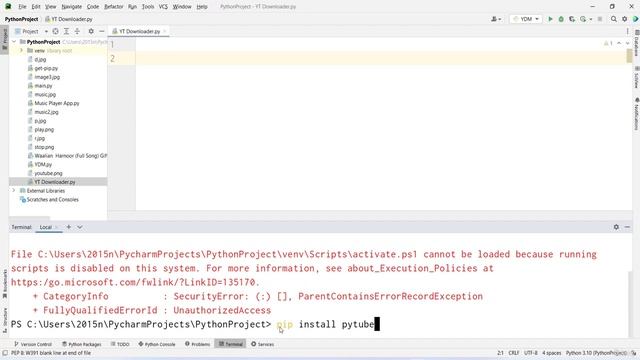Toggle the Structure side tool window stripe
Viewport: 640px width, 360px height.
(x=4, y=320)
